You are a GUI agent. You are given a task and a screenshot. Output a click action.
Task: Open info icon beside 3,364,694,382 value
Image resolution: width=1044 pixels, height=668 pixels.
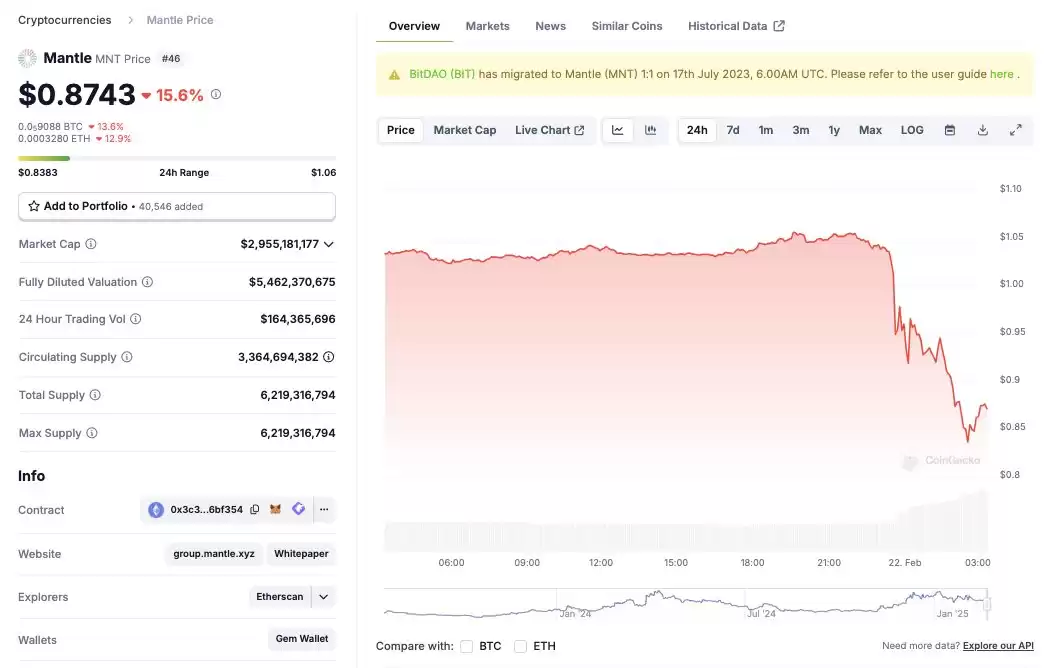click(329, 357)
